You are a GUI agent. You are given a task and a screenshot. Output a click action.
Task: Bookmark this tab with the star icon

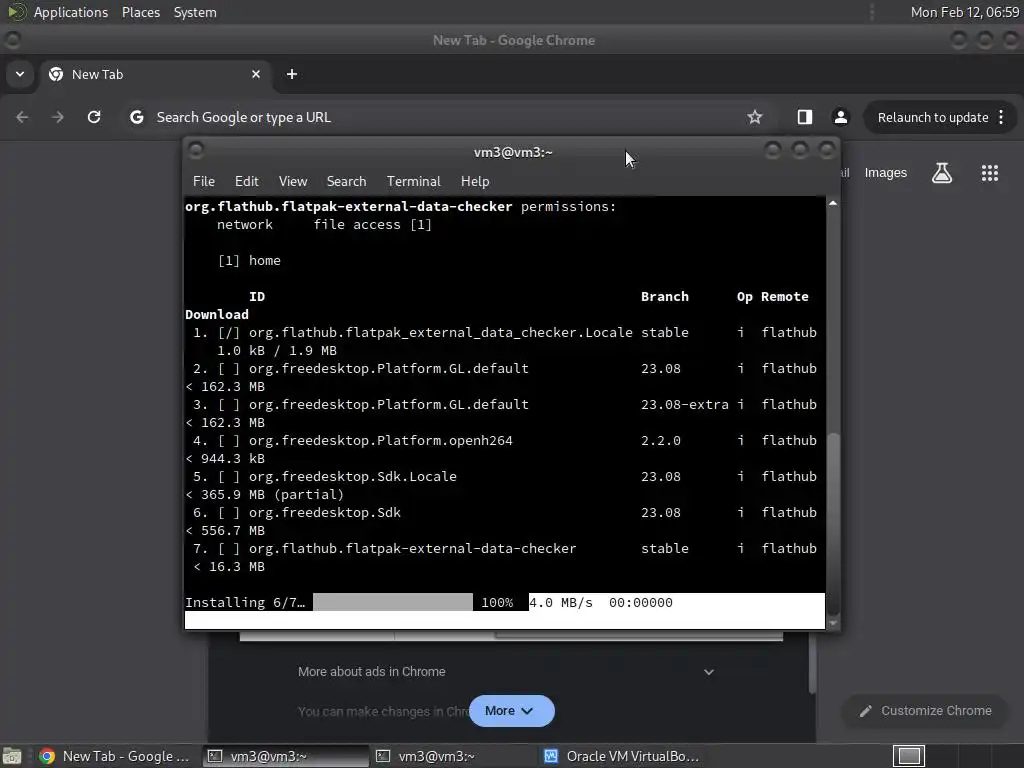click(x=755, y=117)
